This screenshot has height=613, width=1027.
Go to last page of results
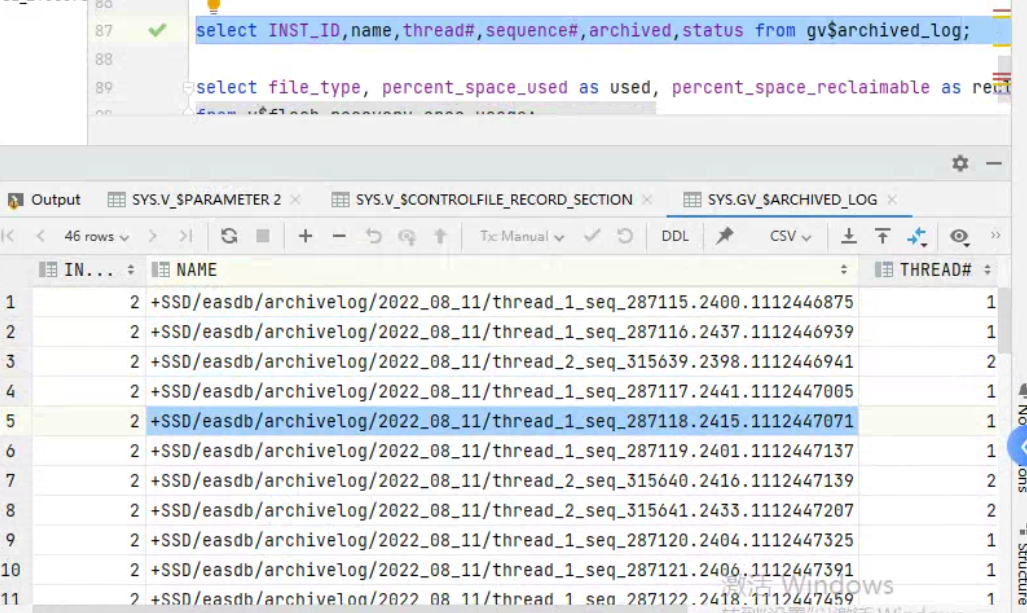[x=186, y=236]
